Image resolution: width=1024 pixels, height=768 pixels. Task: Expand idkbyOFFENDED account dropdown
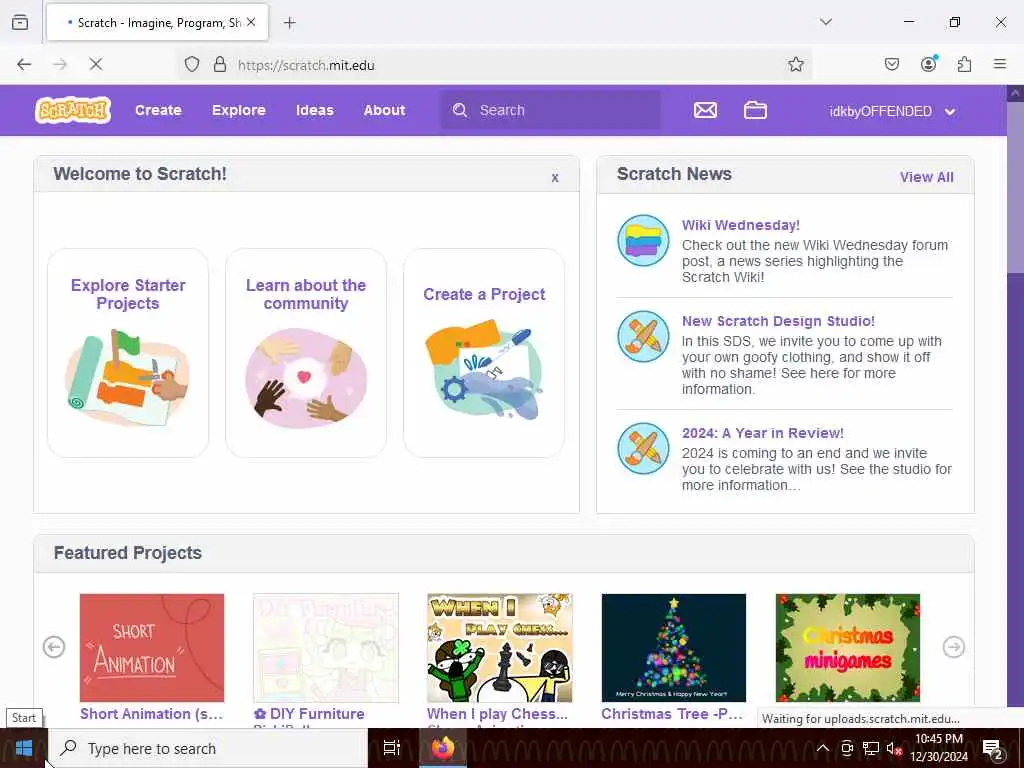coord(892,111)
